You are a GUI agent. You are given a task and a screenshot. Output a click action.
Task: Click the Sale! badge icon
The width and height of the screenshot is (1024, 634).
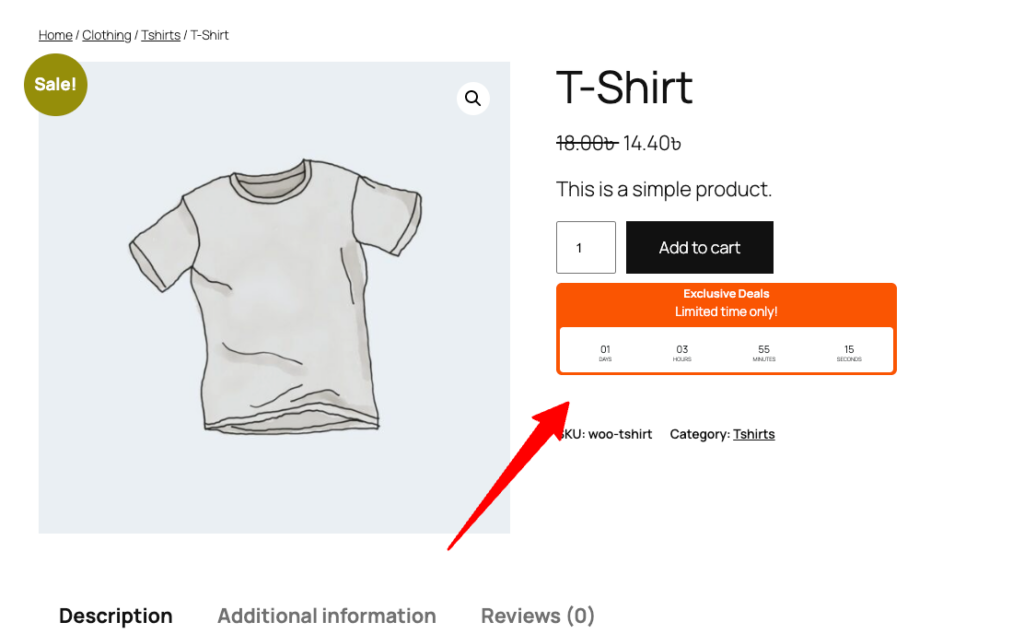tap(55, 84)
